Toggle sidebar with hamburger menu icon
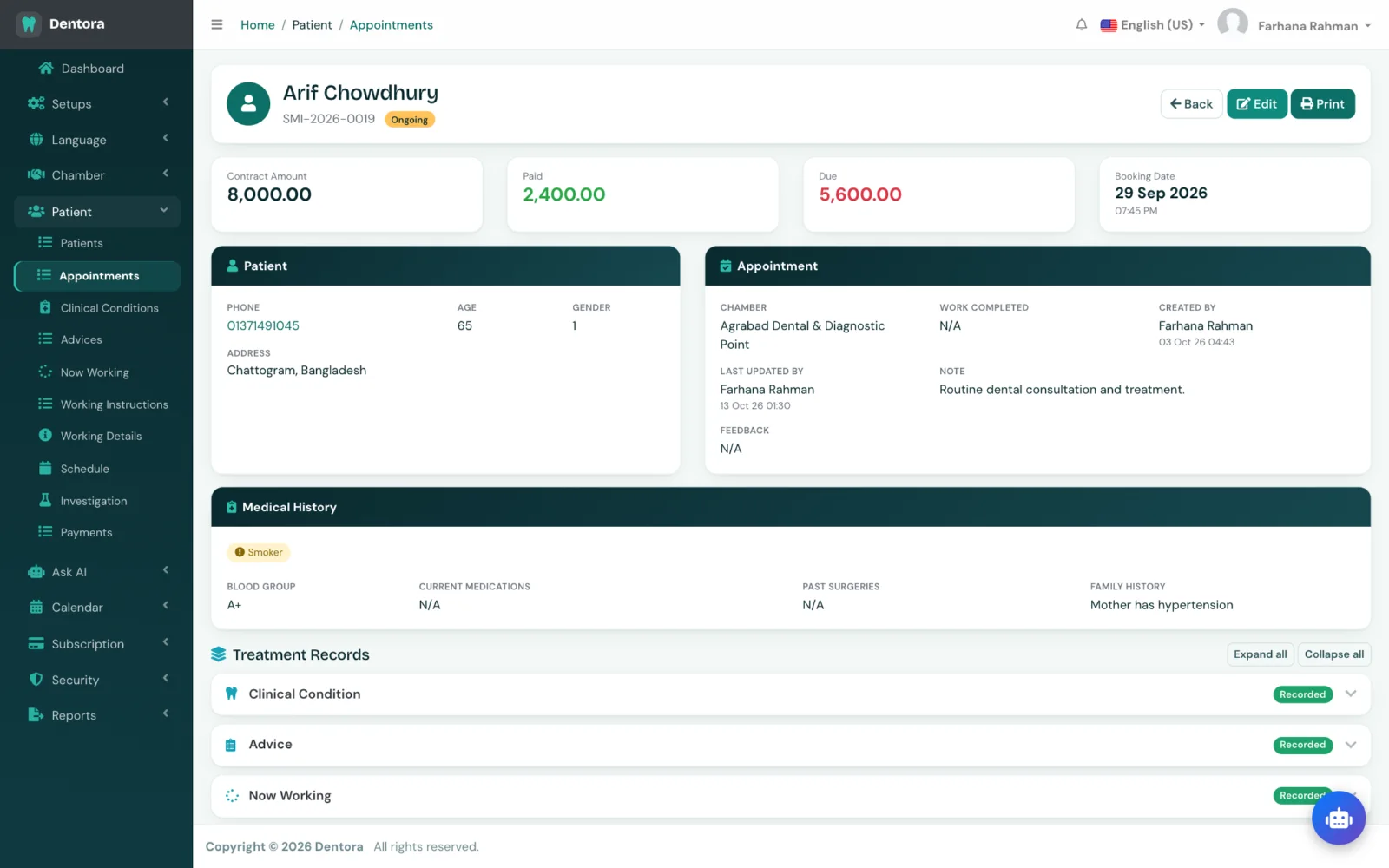 coord(217,25)
